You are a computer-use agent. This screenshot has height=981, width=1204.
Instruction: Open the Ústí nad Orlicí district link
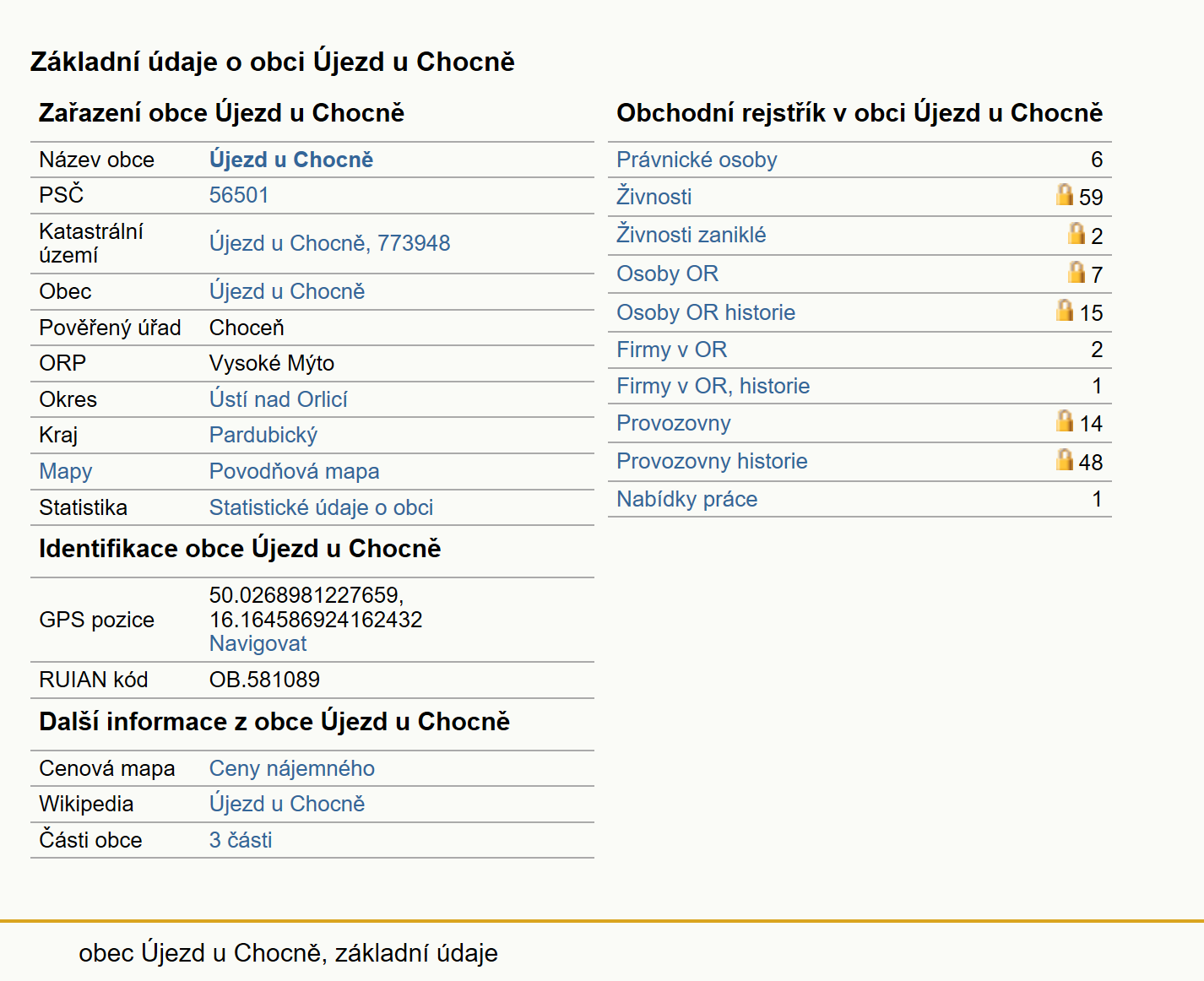[279, 399]
